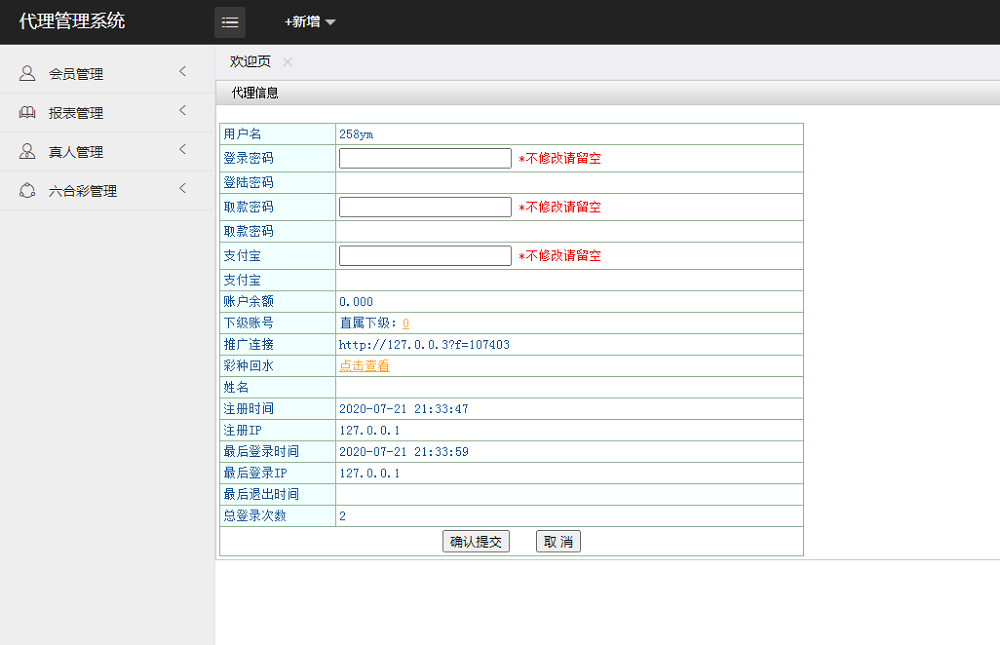Open 点击查看 link beside 彩种回水
1000x645 pixels.
point(365,366)
